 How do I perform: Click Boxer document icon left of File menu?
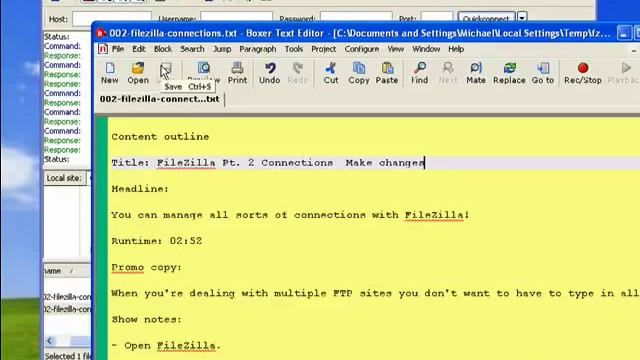click(103, 49)
